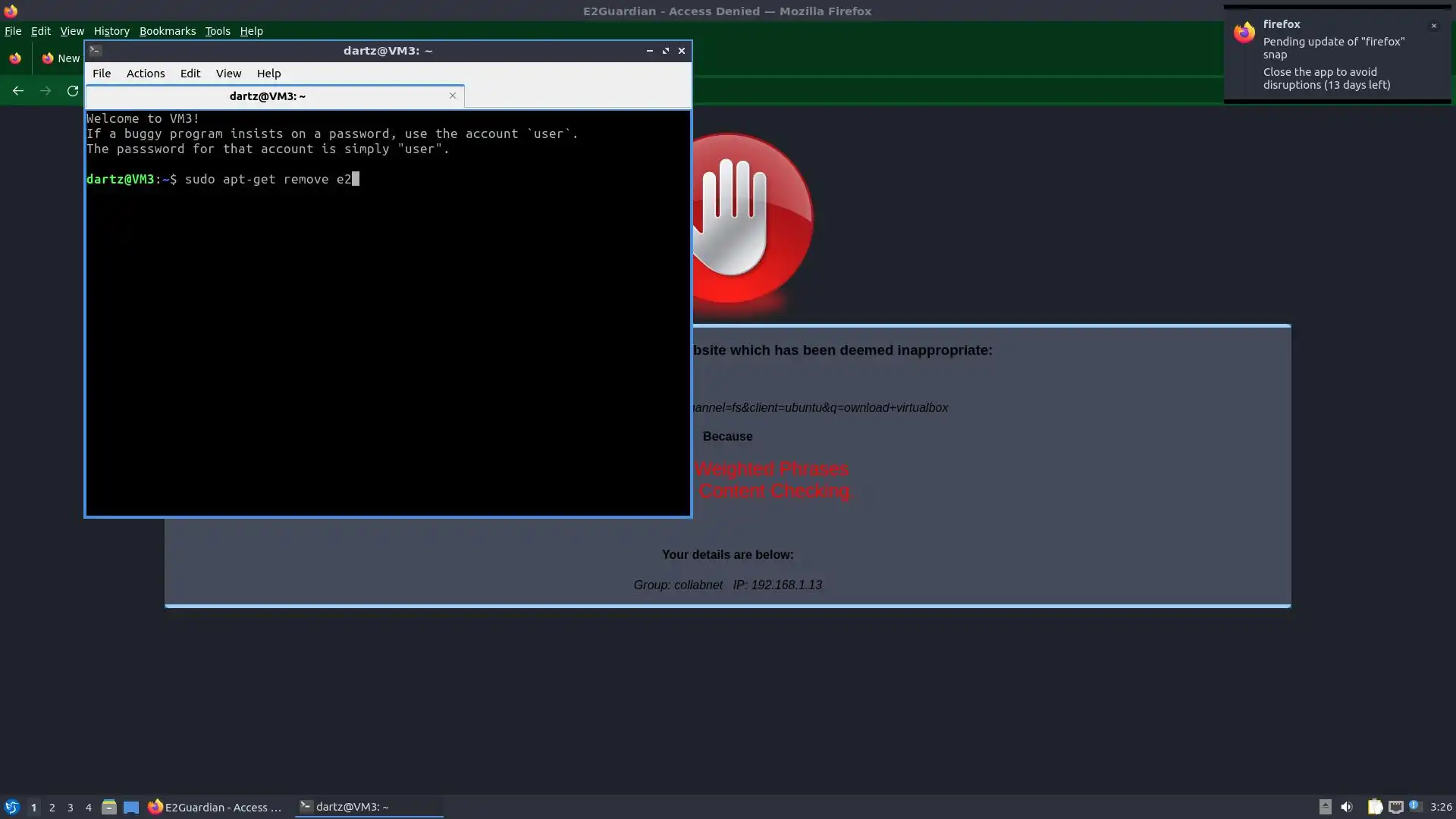Open the file manager taskbar icon

tap(108, 807)
